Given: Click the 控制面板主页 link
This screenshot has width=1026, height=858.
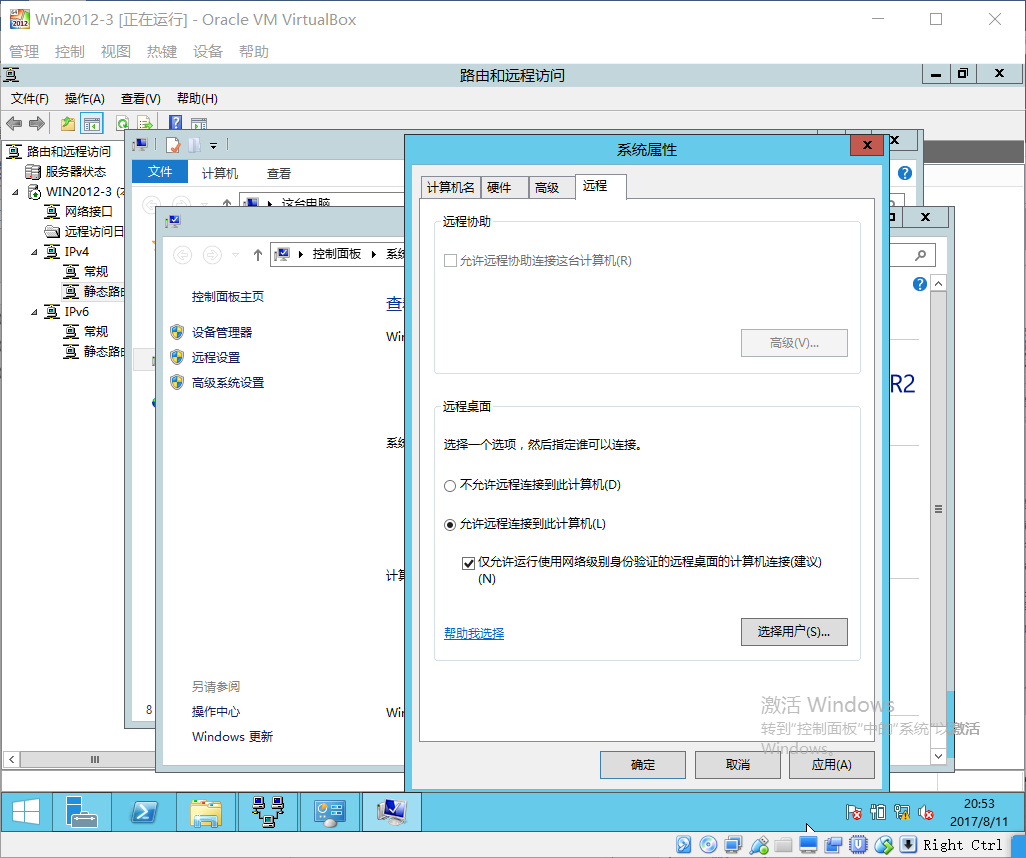Looking at the screenshot, I should click(228, 296).
